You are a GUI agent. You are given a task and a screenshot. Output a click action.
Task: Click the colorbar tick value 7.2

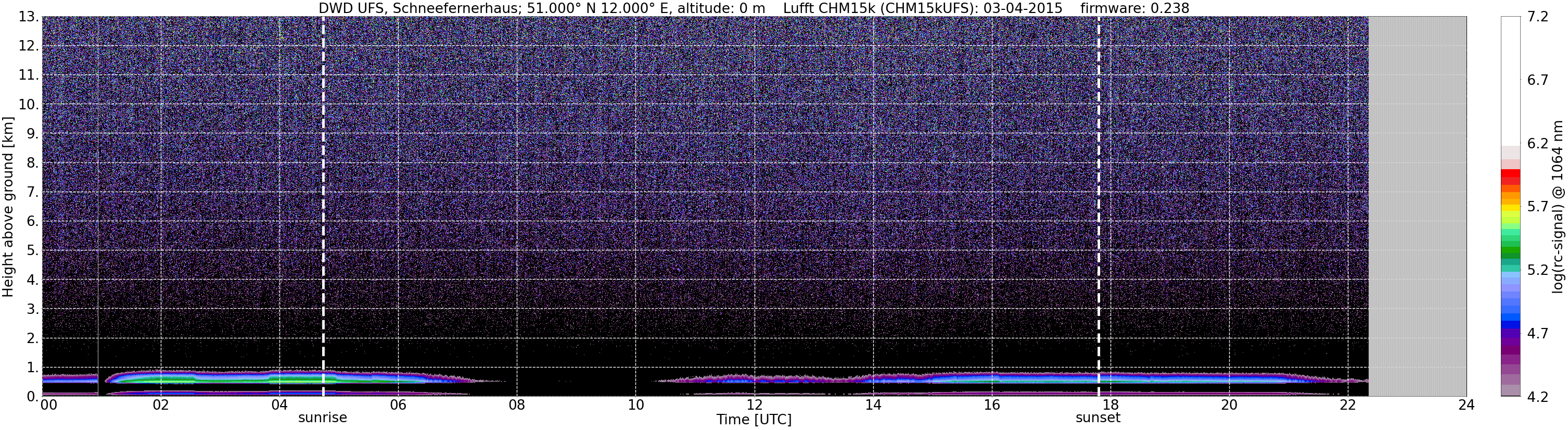coord(1538,17)
